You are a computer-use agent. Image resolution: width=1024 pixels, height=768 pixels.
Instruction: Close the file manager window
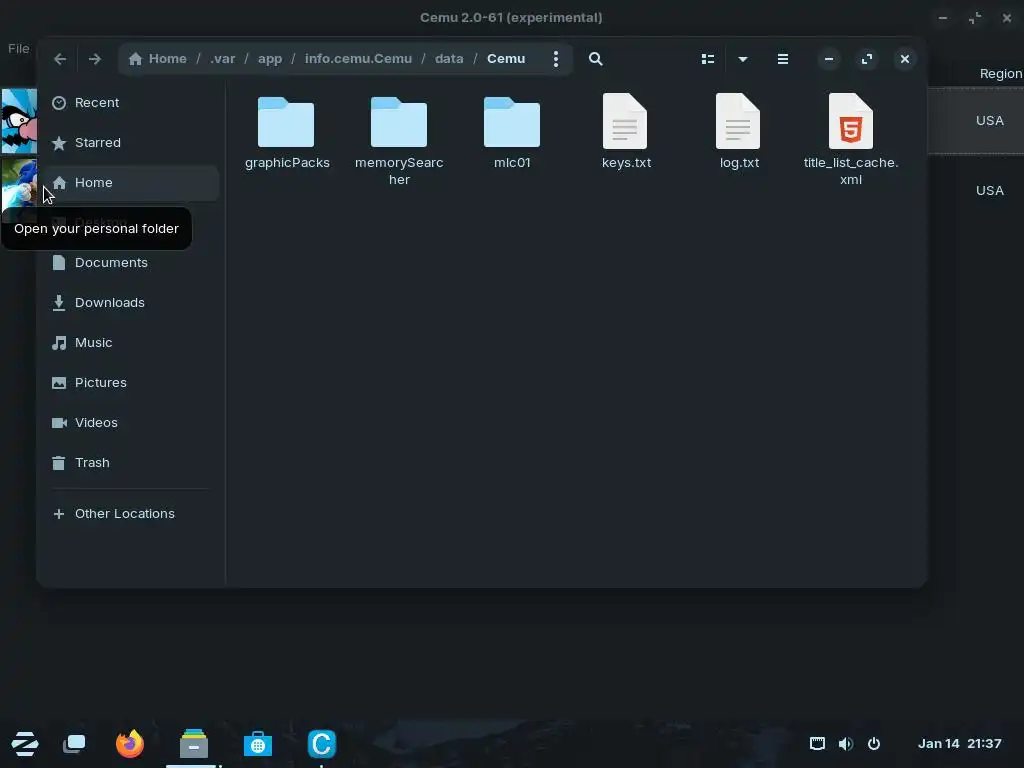pos(904,59)
